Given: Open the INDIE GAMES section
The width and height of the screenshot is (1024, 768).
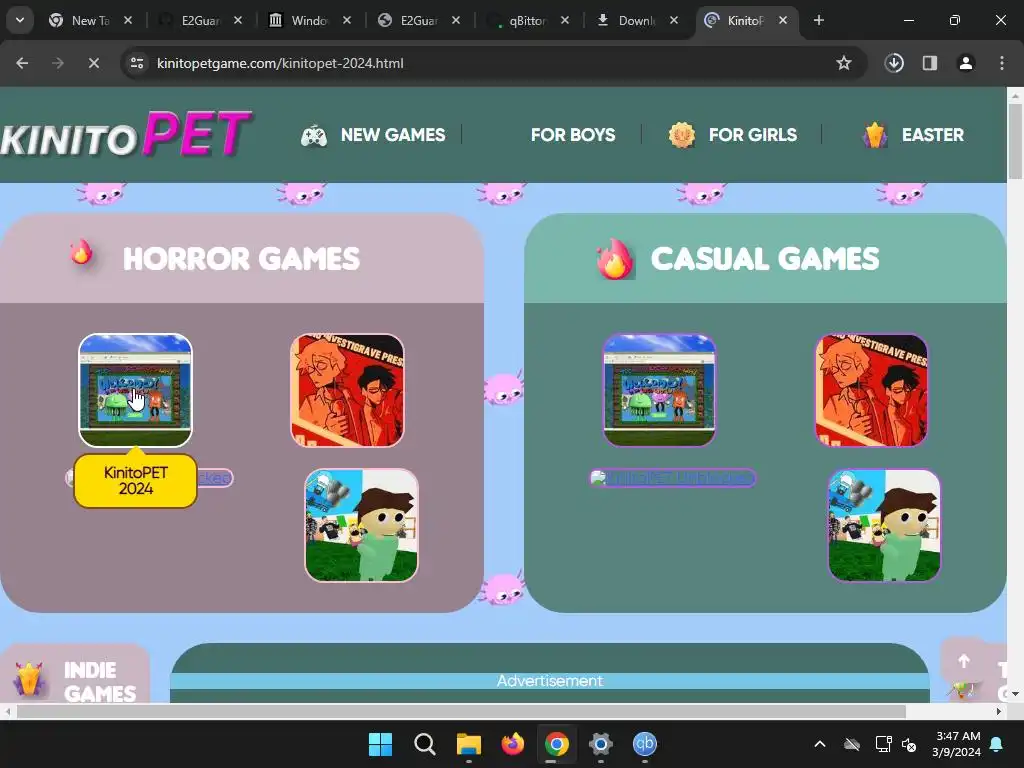Looking at the screenshot, I should [100, 681].
